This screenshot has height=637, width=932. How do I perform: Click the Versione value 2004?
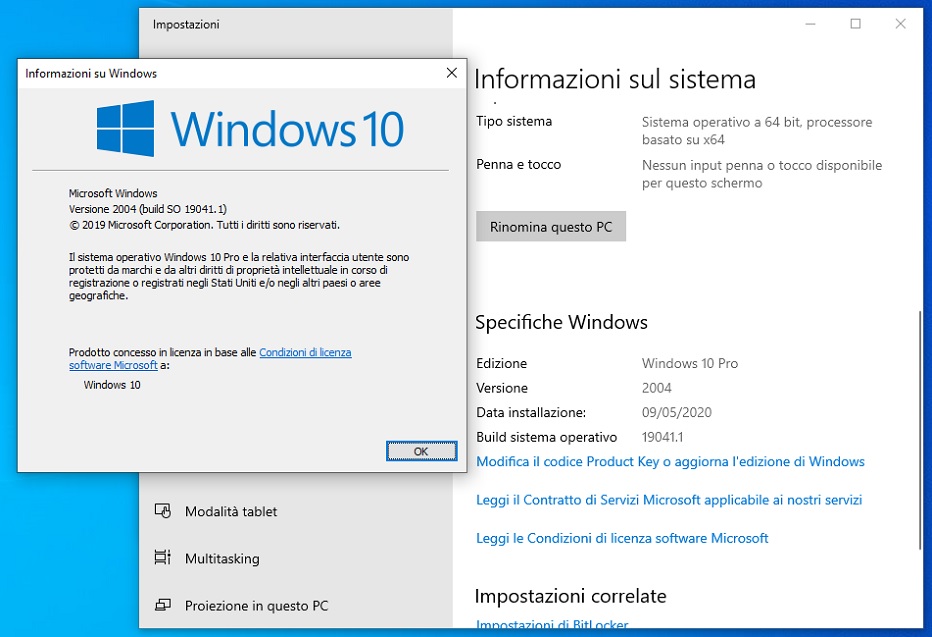656,388
